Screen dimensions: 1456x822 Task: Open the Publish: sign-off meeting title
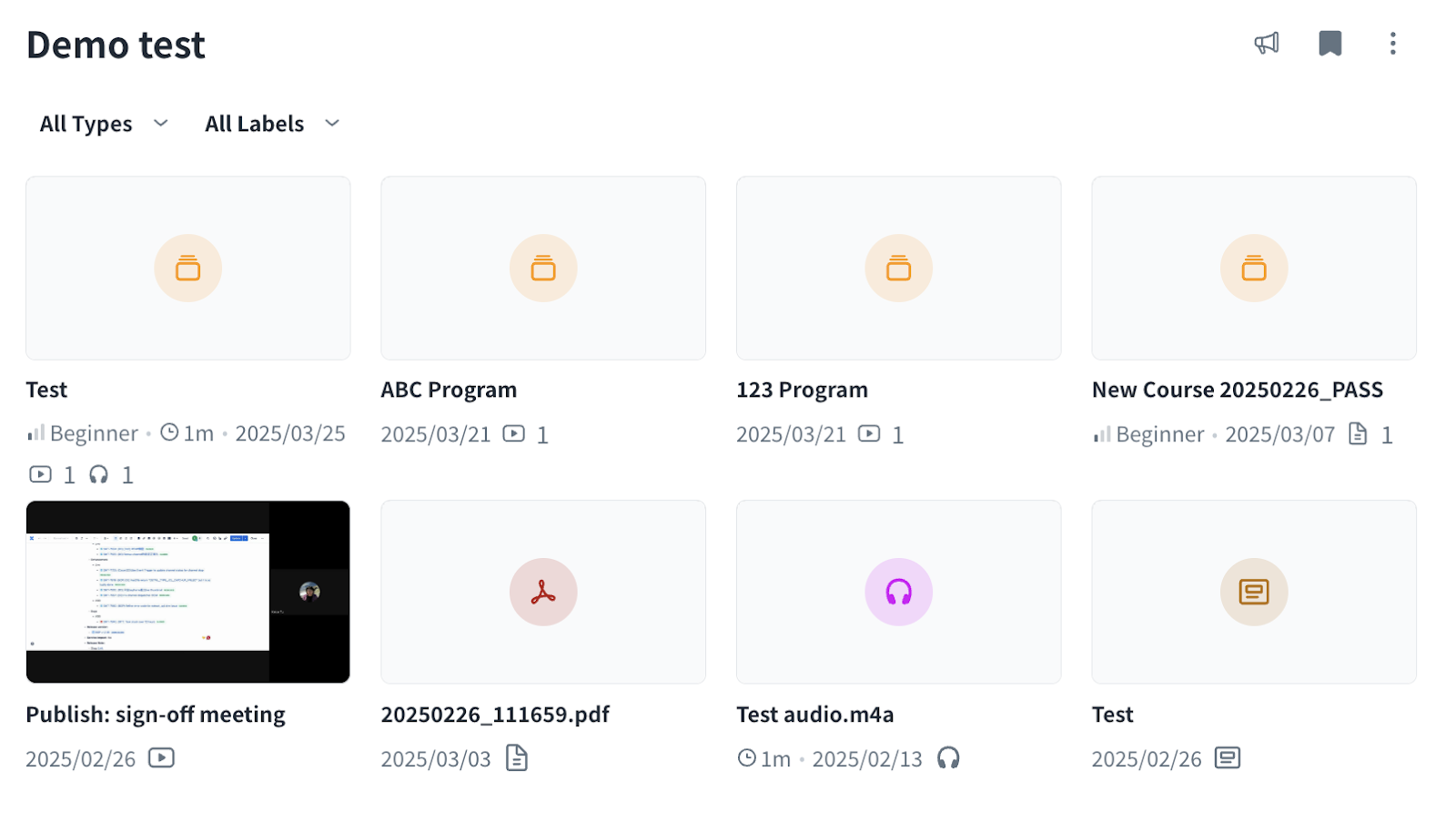pyautogui.click(x=156, y=715)
